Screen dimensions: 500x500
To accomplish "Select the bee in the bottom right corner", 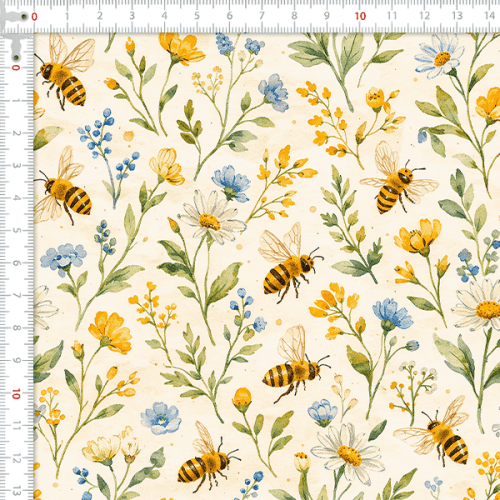I will 435,430.
